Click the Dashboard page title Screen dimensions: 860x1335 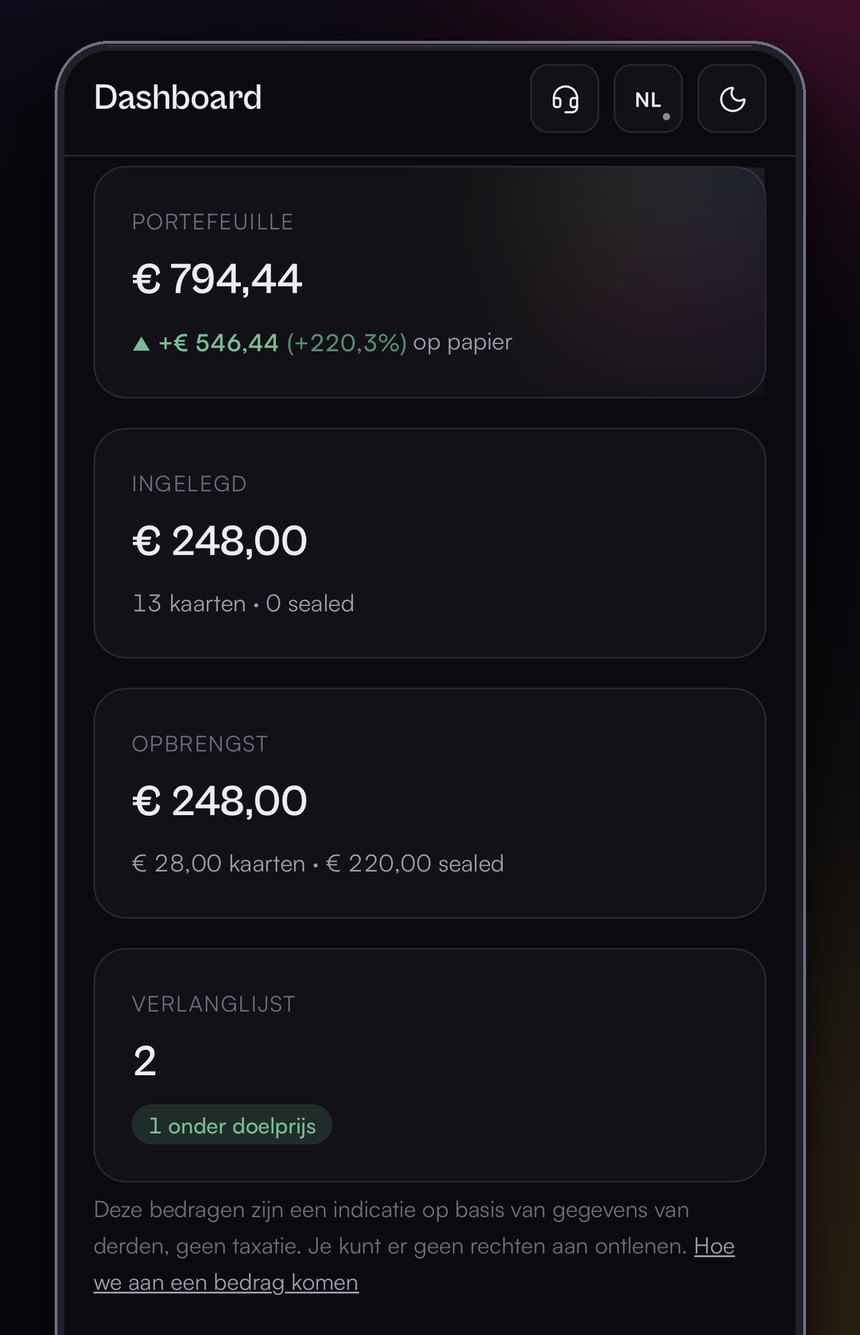178,97
